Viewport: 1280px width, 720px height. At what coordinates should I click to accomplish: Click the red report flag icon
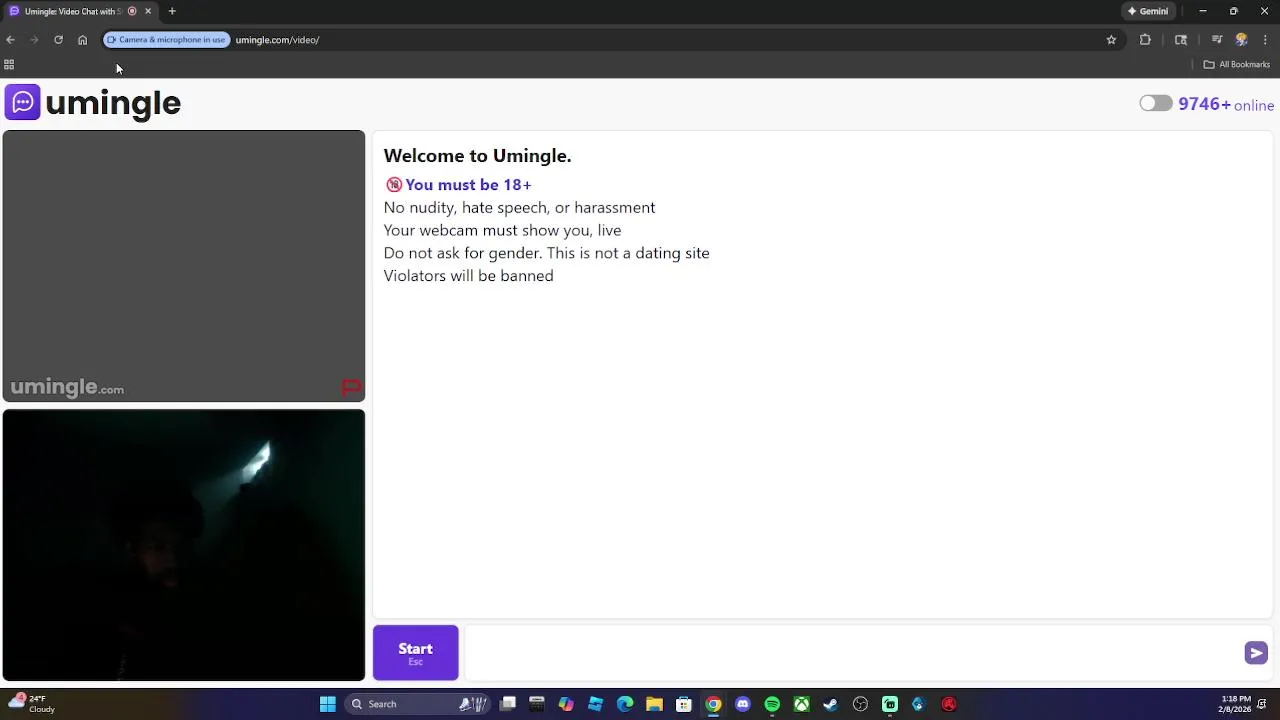click(351, 387)
